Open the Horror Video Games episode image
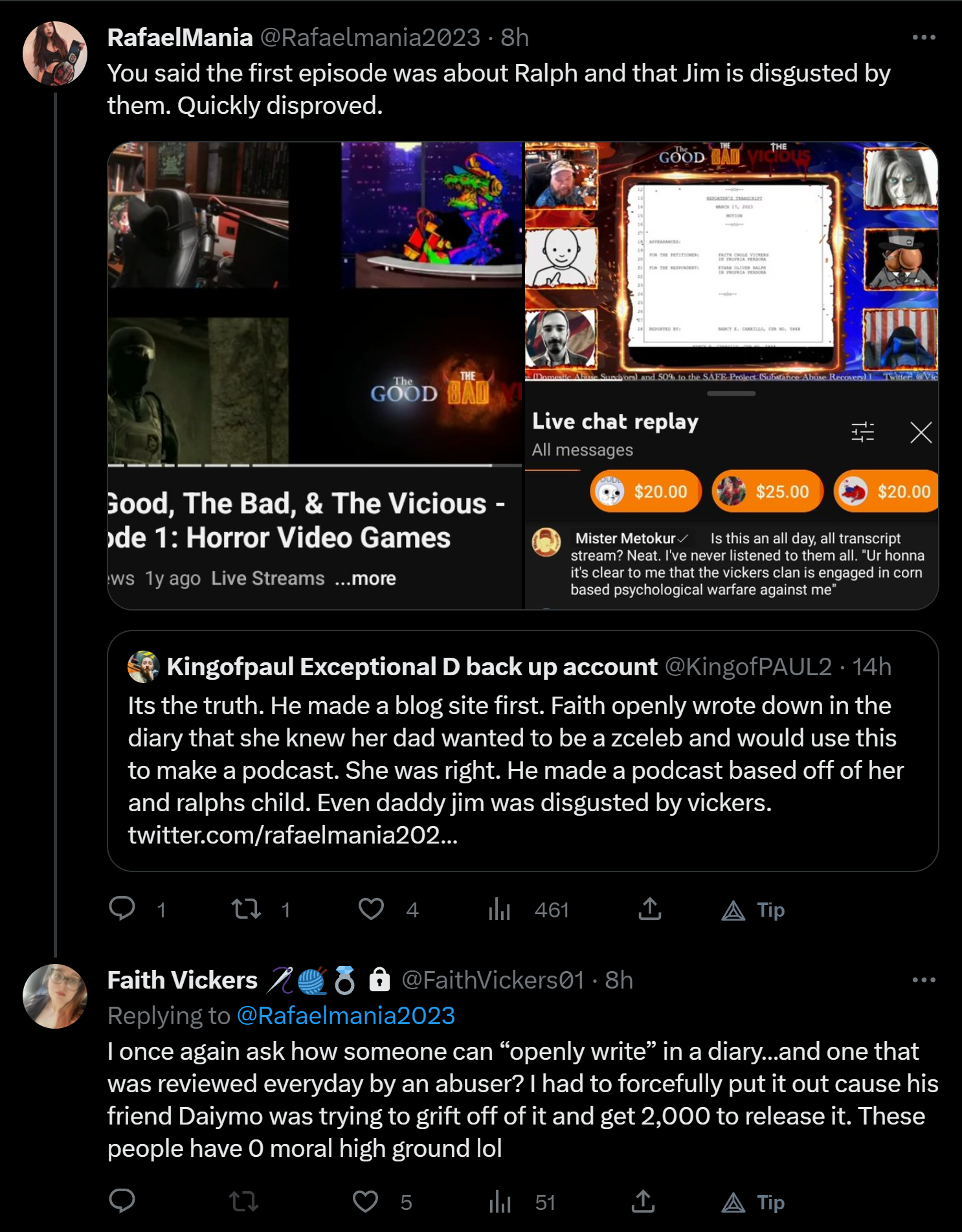Viewport: 962px width, 1232px height. pos(315,375)
